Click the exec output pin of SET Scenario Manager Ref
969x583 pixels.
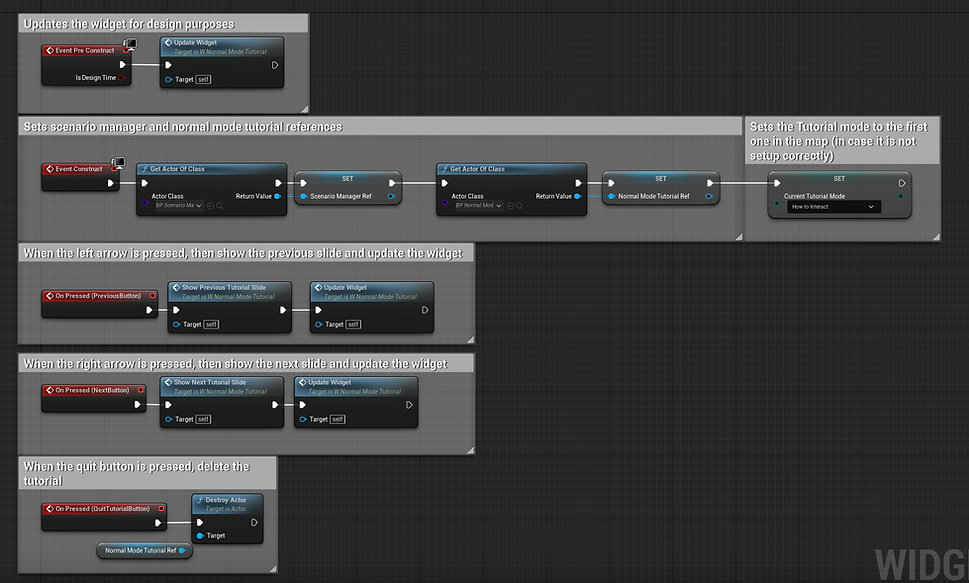coord(392,183)
